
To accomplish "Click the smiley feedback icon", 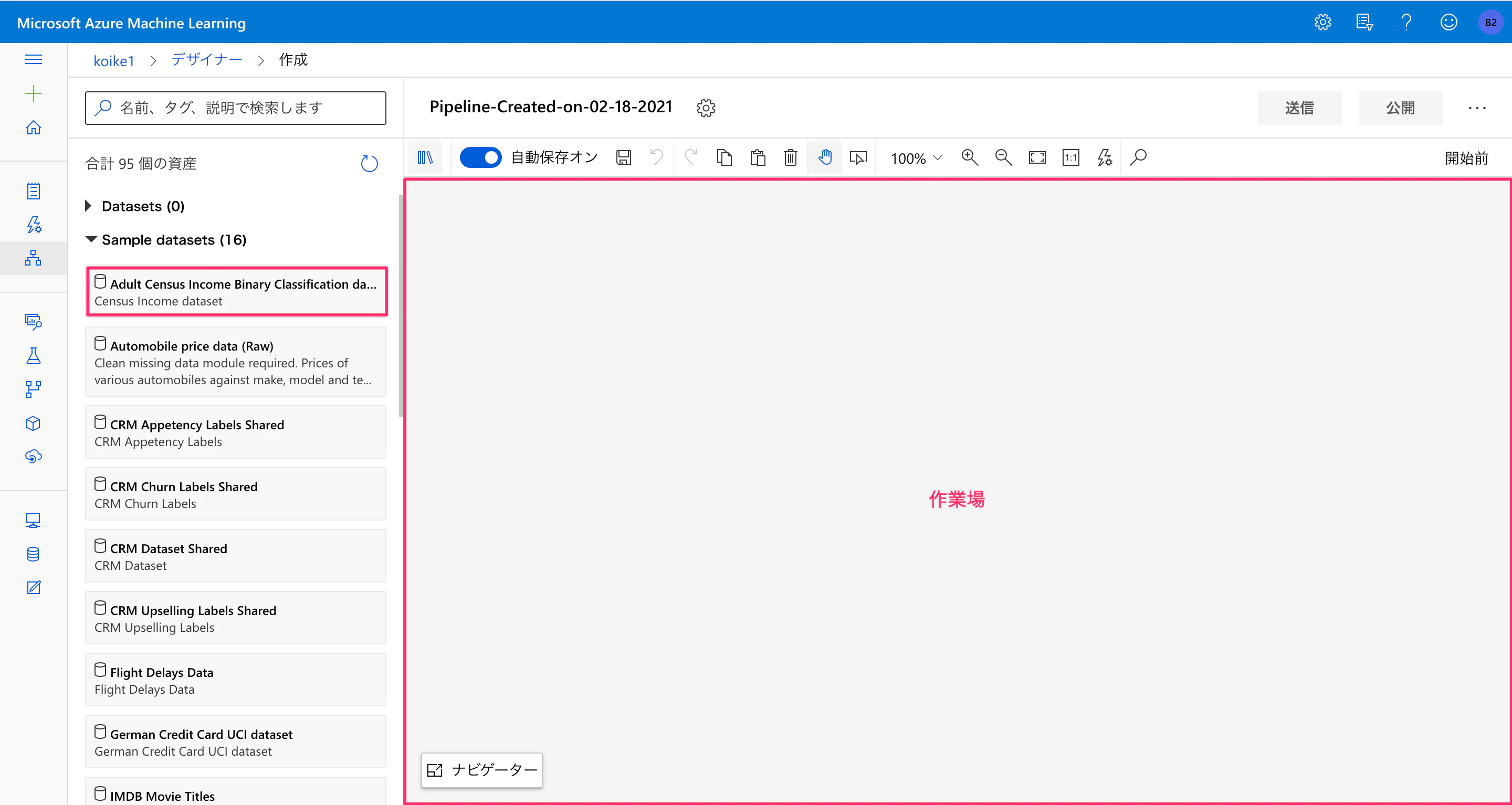I will click(1448, 22).
